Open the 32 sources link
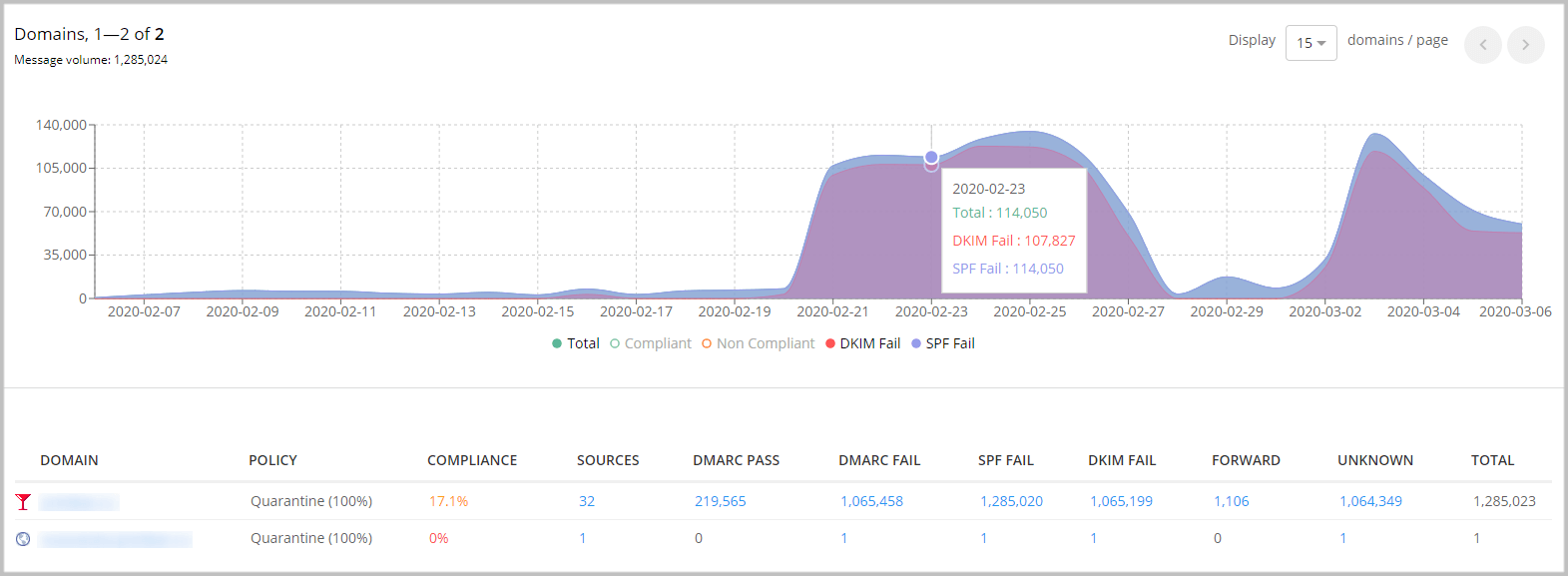The height and width of the screenshot is (576, 1568). pos(587,501)
